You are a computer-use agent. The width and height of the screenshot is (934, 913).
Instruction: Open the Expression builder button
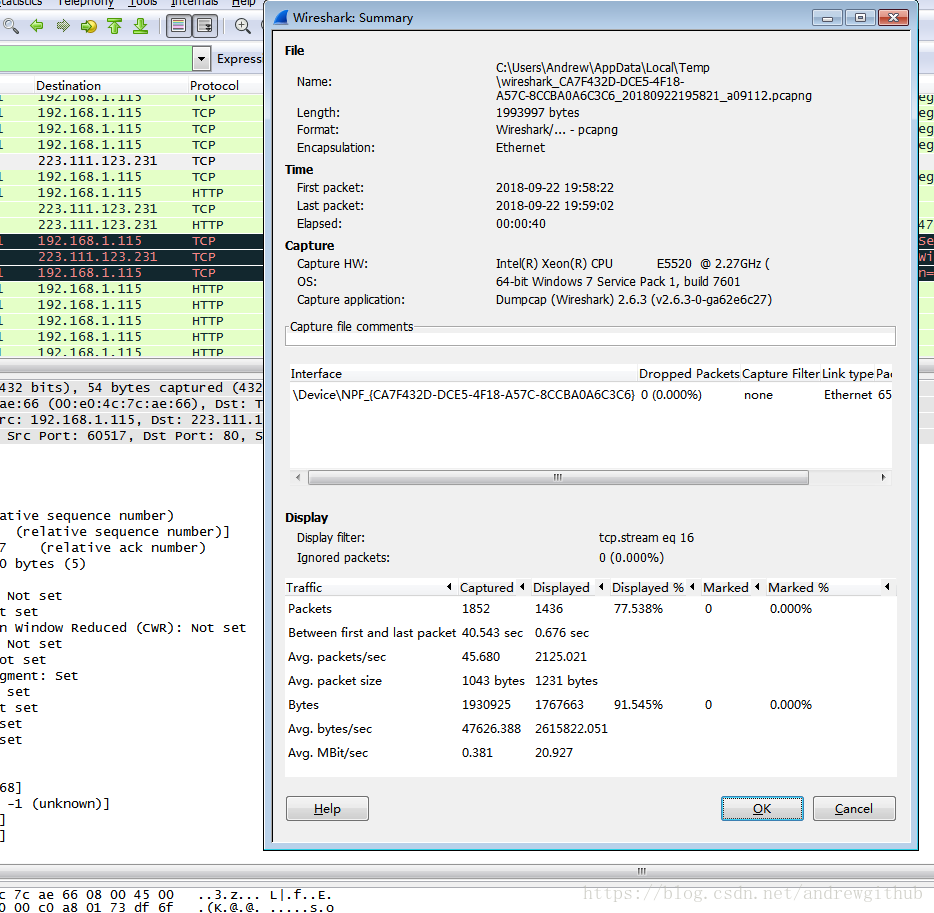(x=239, y=59)
